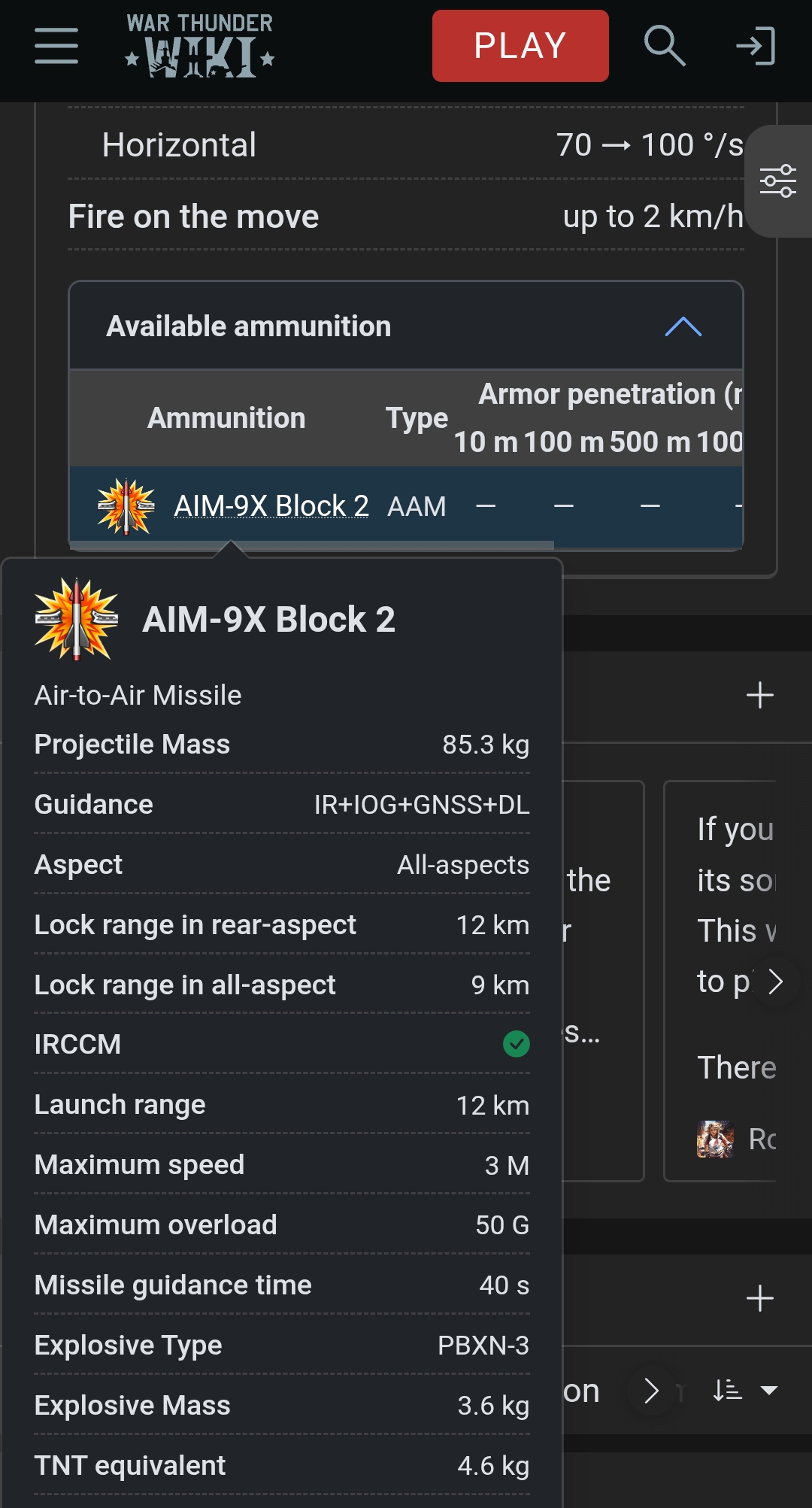Open the AIM-9X Block 2 link

271,506
